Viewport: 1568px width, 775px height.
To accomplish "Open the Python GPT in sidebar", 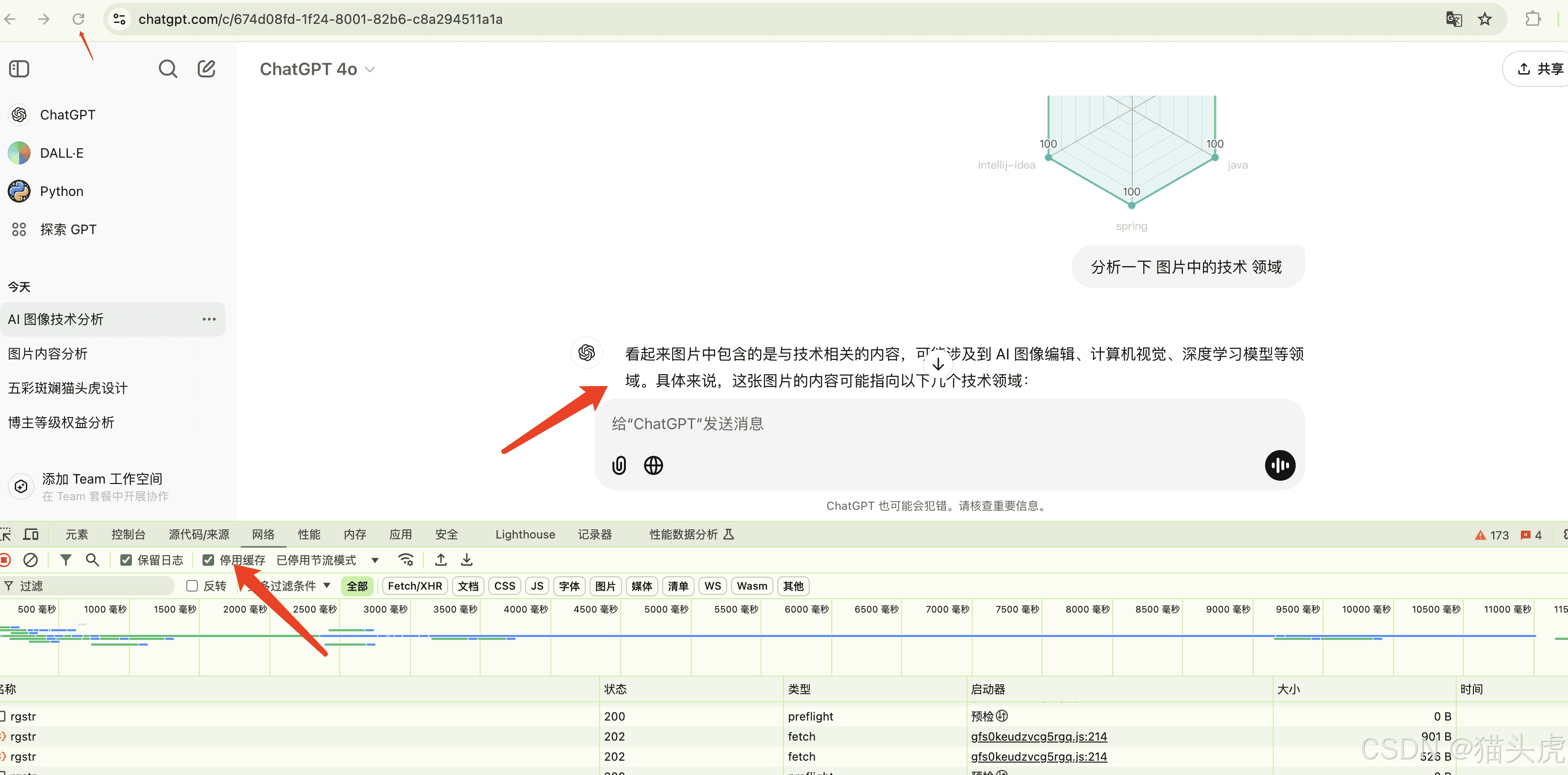I will (x=61, y=191).
